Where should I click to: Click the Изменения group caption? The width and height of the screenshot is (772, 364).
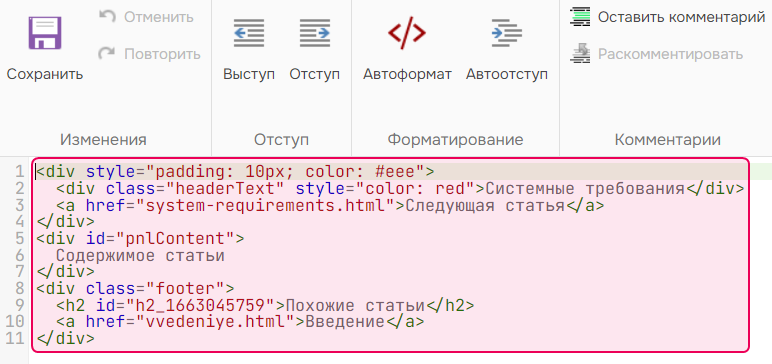coord(103,139)
